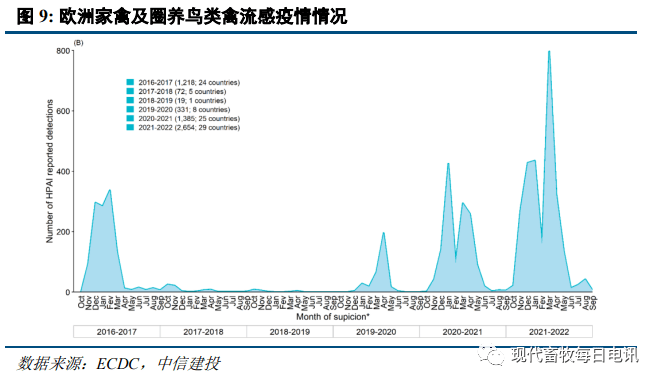Click the 2016-2017 legend color swatch
This screenshot has height=385, width=660.
[130, 82]
